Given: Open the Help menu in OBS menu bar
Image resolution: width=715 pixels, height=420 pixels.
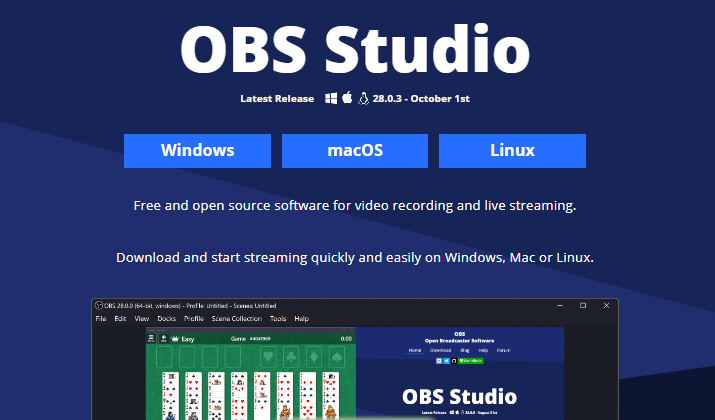Looking at the screenshot, I should coord(301,319).
